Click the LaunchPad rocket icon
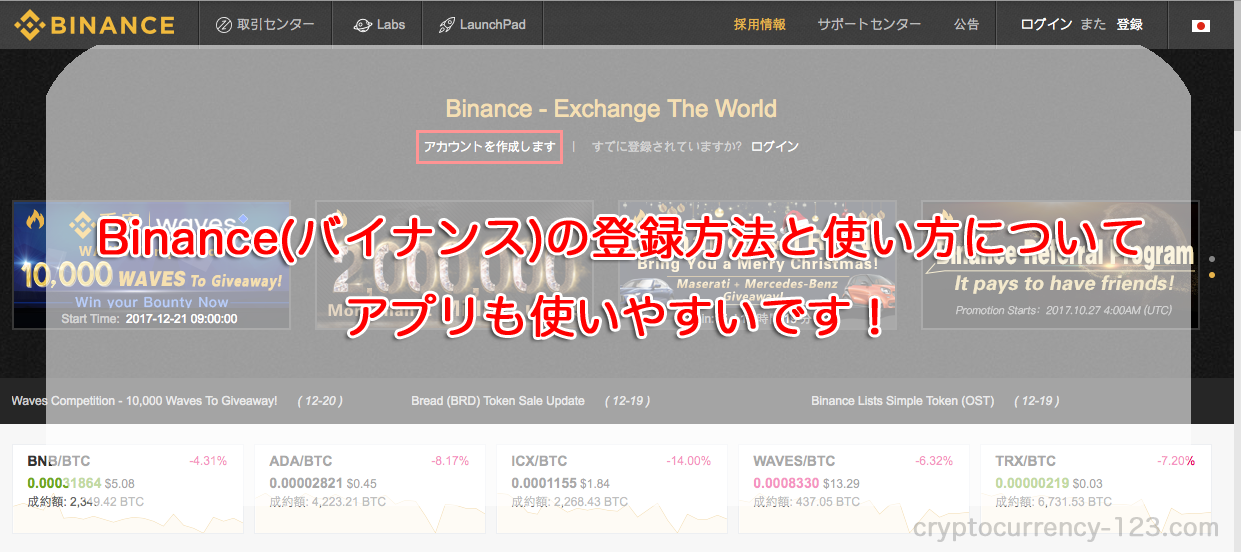Screen dimensions: 1241x552 click(x=446, y=24)
